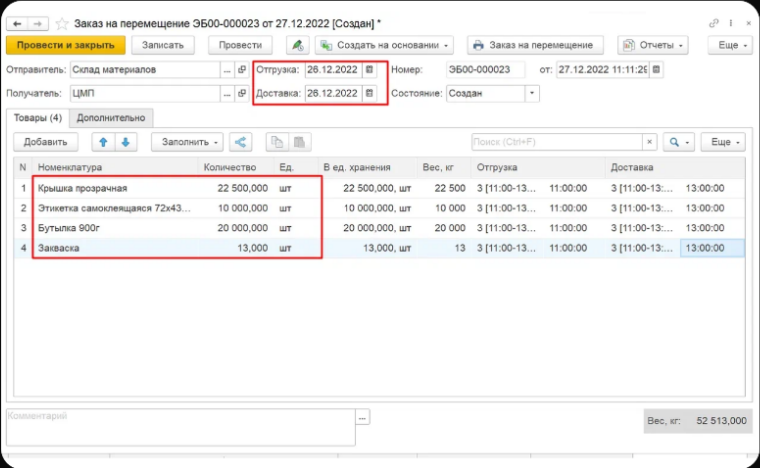This screenshot has height=468, width=760.
Task: Move selected row down with arrow icon
Action: tap(126, 142)
